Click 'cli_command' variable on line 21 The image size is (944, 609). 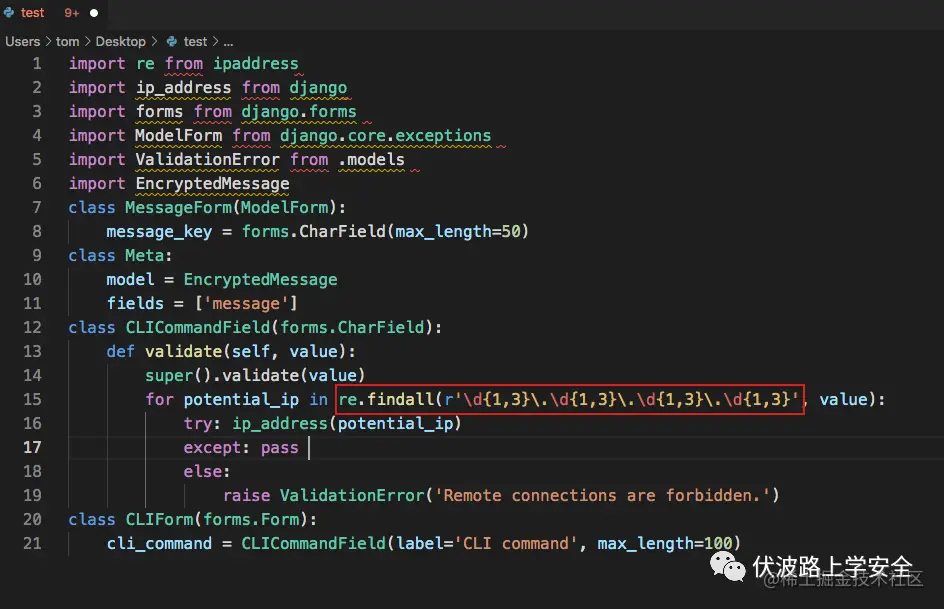[x=159, y=544]
